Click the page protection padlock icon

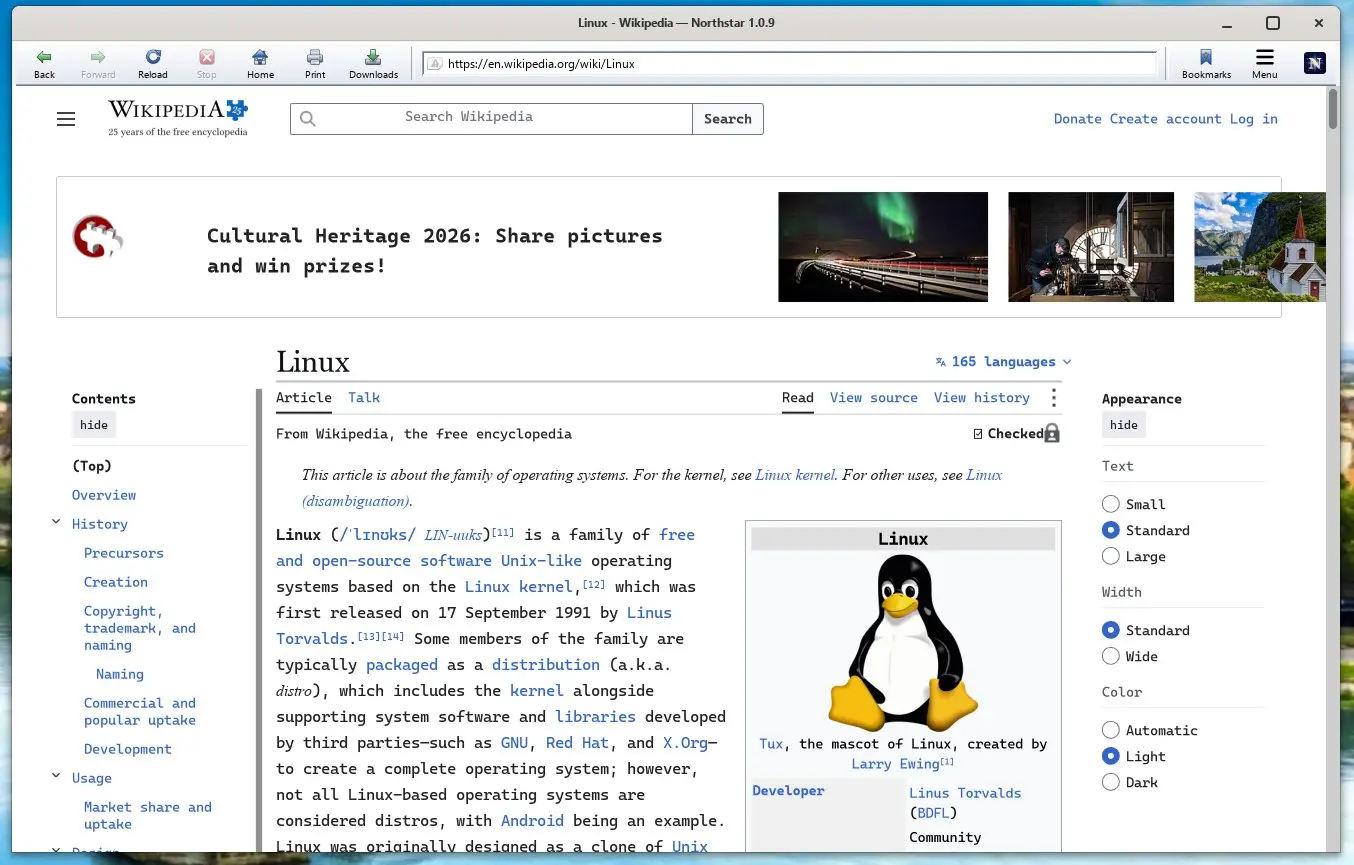click(1051, 433)
